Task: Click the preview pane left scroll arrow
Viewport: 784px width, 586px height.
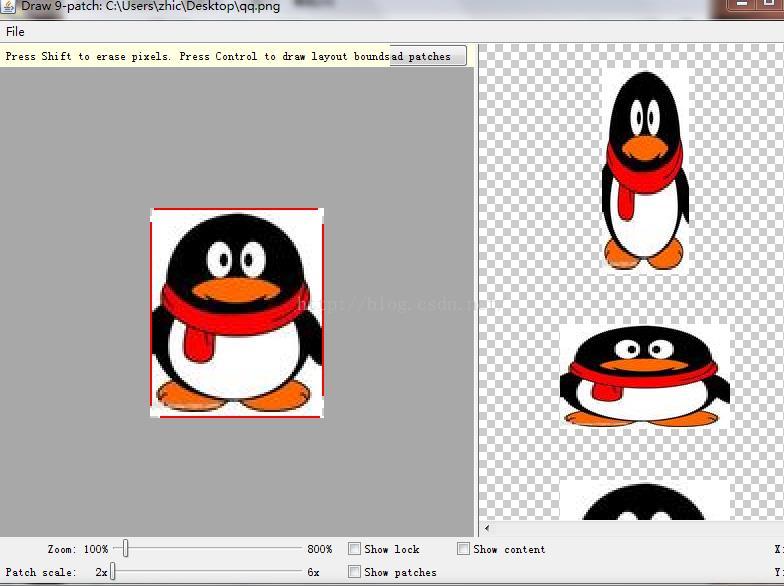Action: click(x=487, y=528)
